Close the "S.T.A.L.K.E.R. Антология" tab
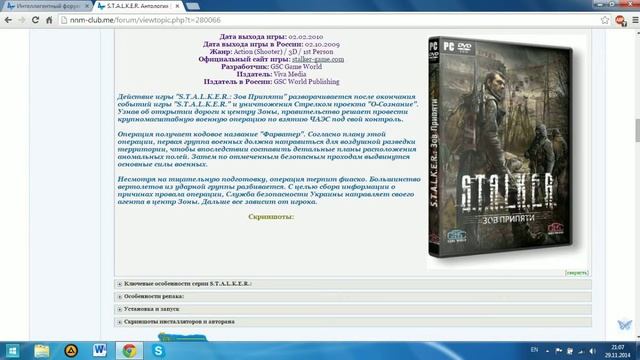This screenshot has height=360, width=640. [x=177, y=6]
